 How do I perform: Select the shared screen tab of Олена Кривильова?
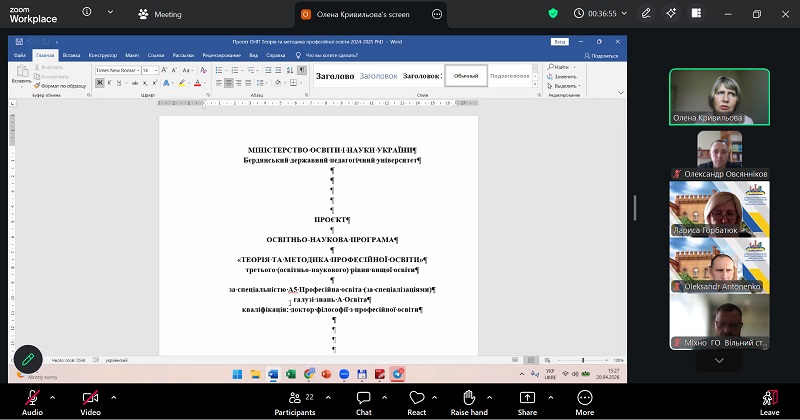(x=357, y=14)
